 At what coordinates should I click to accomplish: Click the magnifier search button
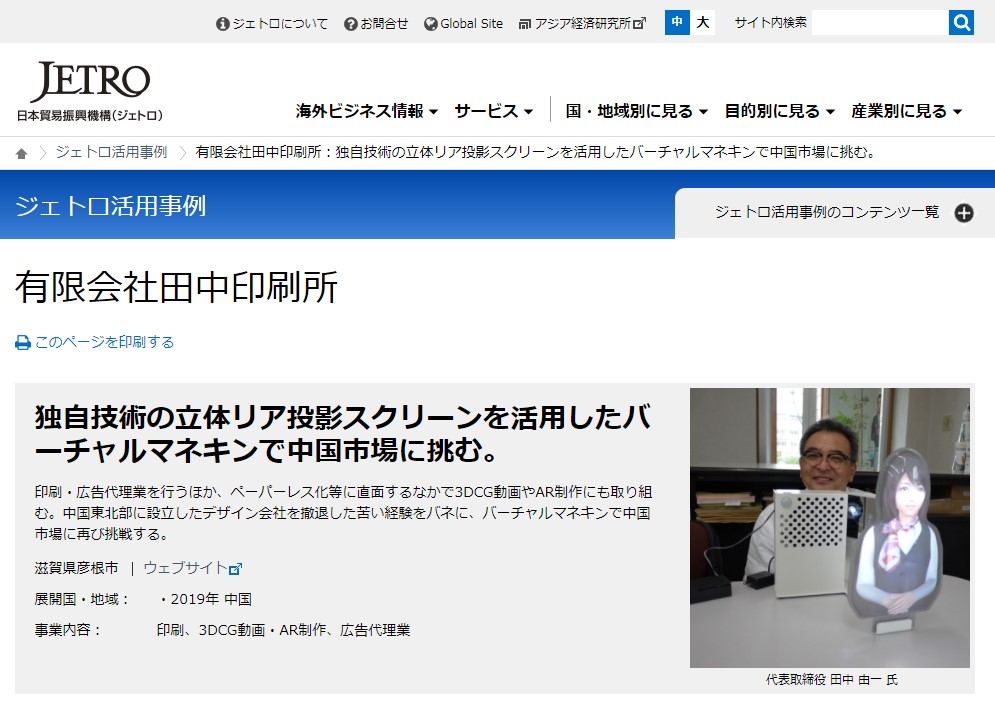coord(961,23)
